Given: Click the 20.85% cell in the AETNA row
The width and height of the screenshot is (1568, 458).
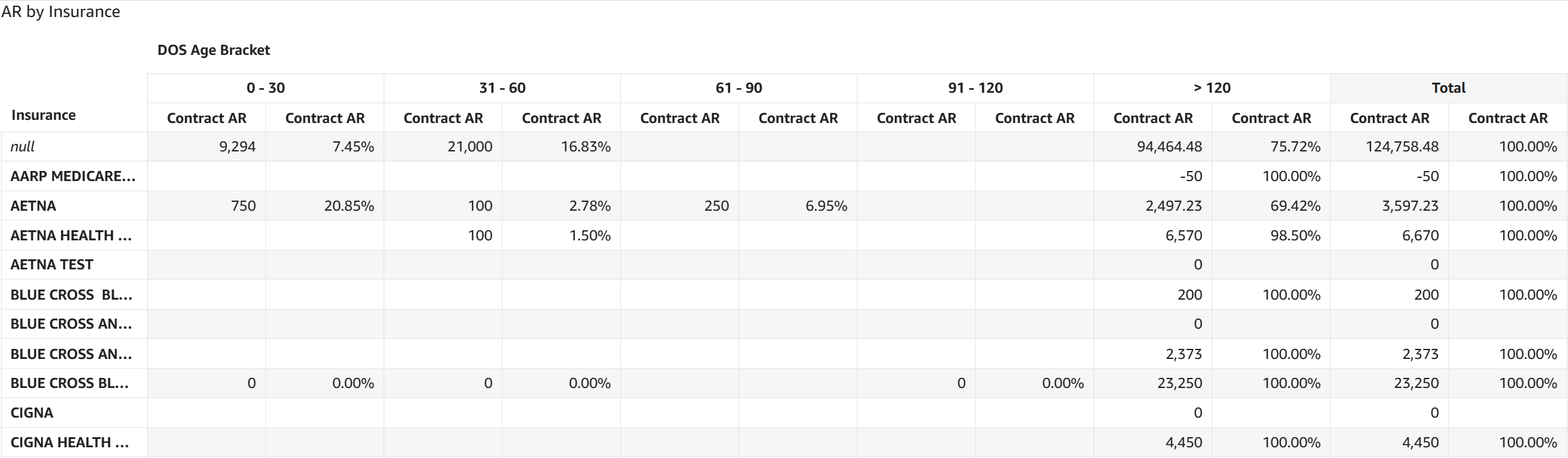Looking at the screenshot, I should [349, 206].
